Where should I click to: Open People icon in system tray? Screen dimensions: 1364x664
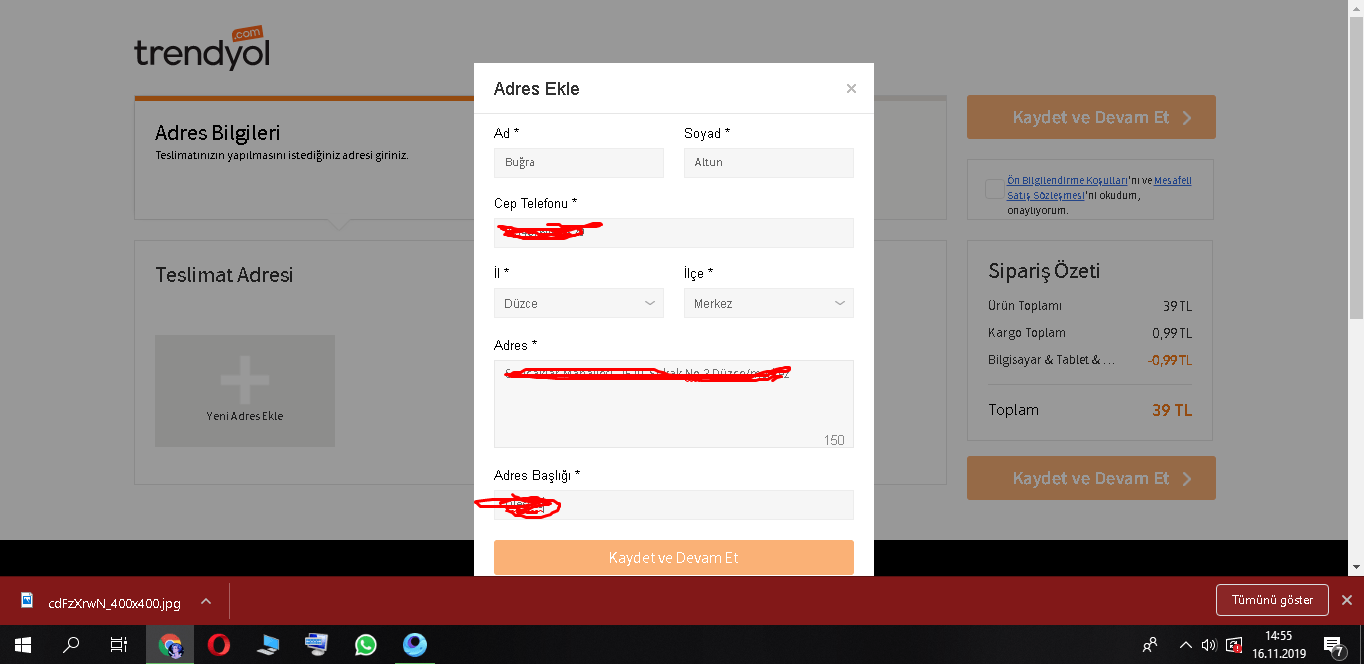(x=1151, y=645)
